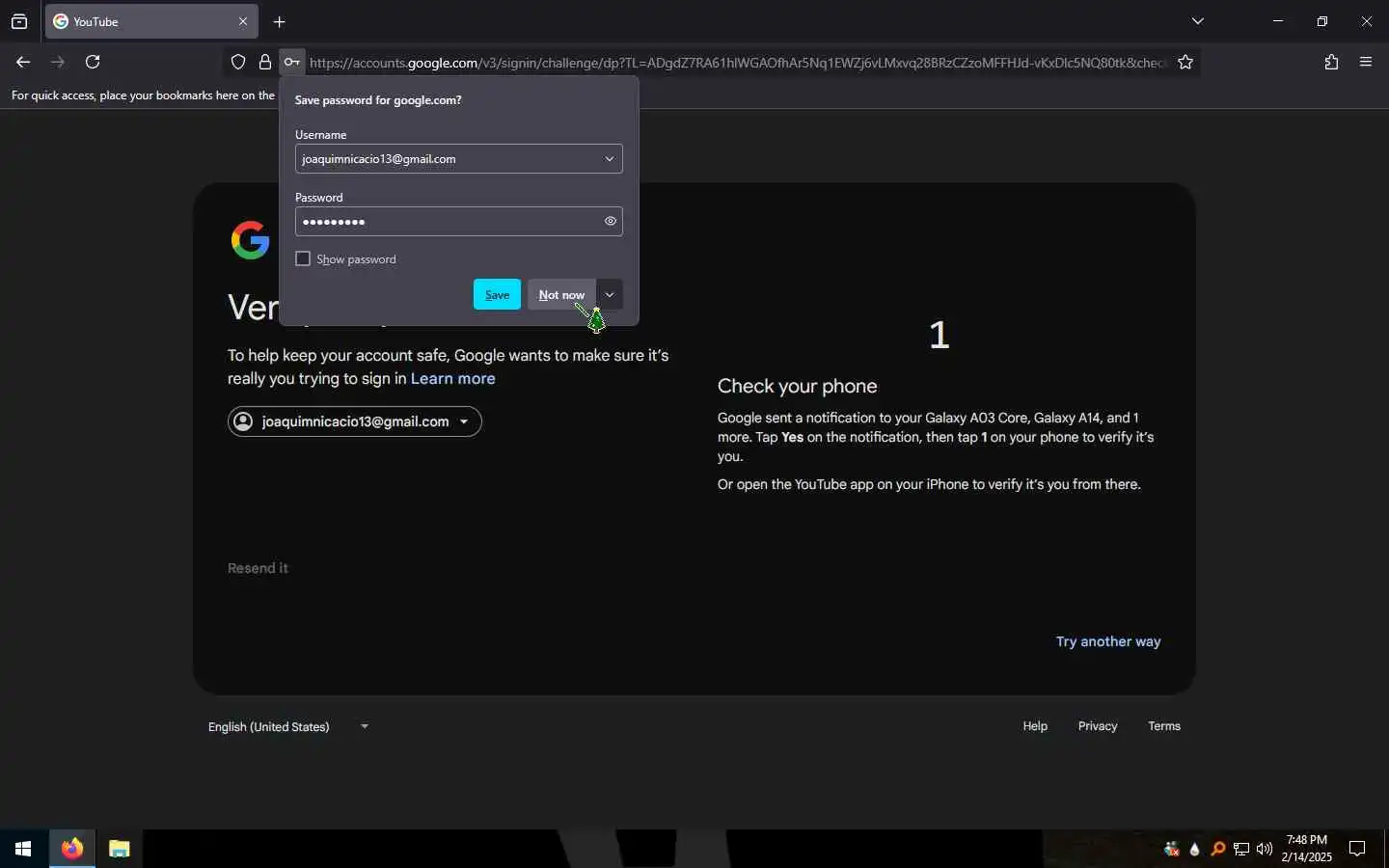Screen dimensions: 1389x868
Task: Open the Learn more link
Action: (x=453, y=379)
